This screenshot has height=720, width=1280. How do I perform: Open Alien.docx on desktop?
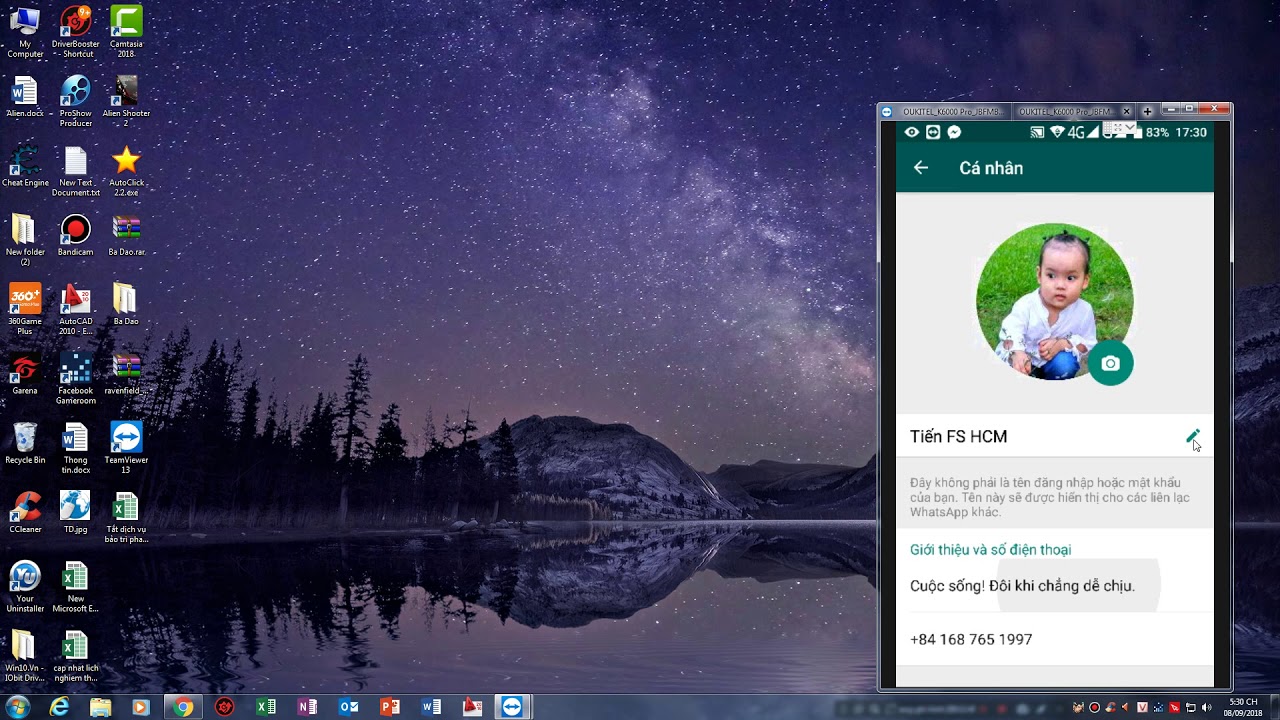(25, 97)
